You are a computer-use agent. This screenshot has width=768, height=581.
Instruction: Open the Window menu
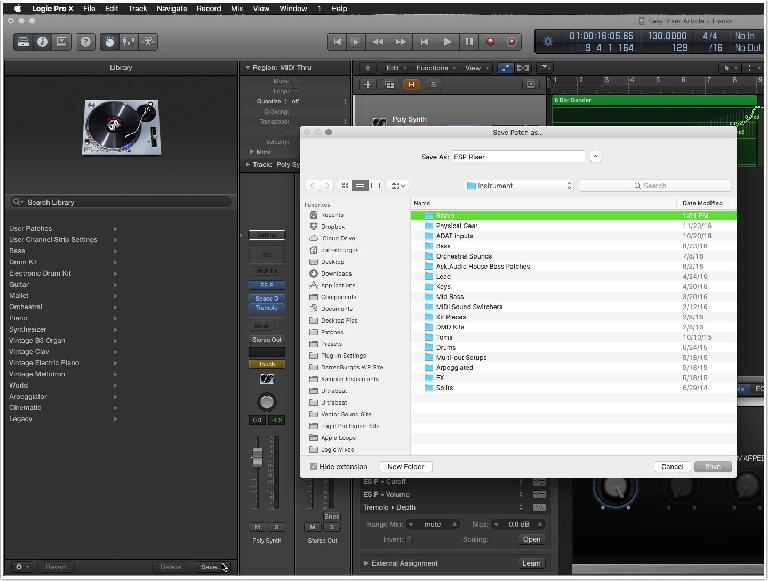pyautogui.click(x=293, y=8)
